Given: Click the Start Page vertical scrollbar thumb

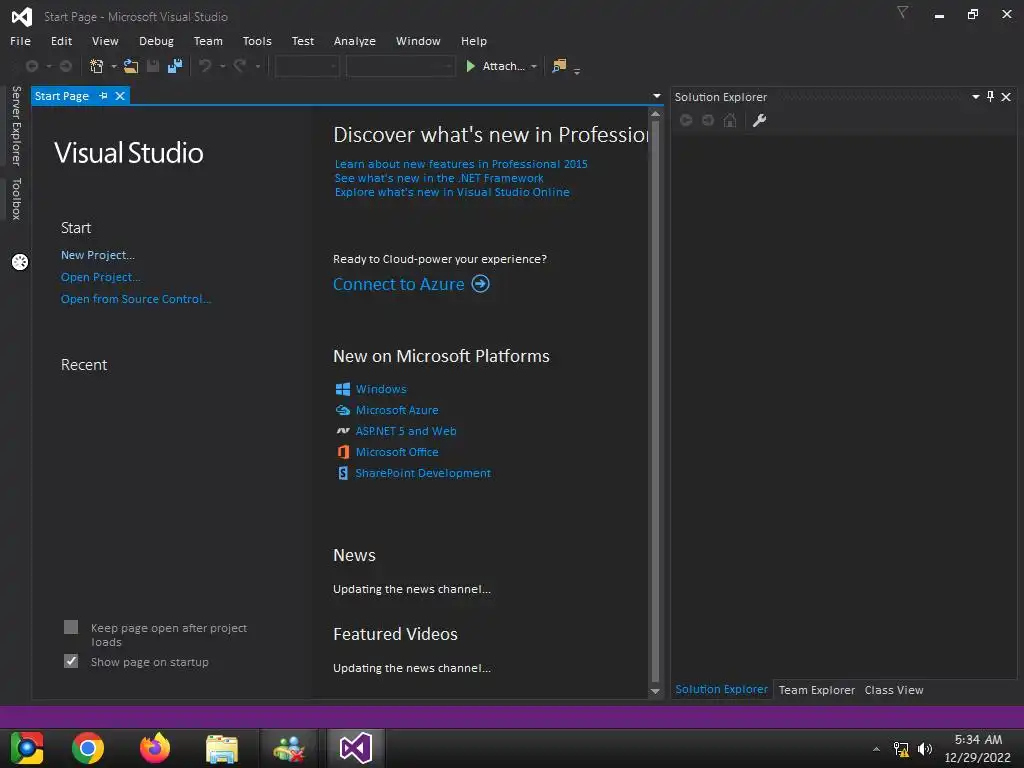Looking at the screenshot, I should coord(656,401).
